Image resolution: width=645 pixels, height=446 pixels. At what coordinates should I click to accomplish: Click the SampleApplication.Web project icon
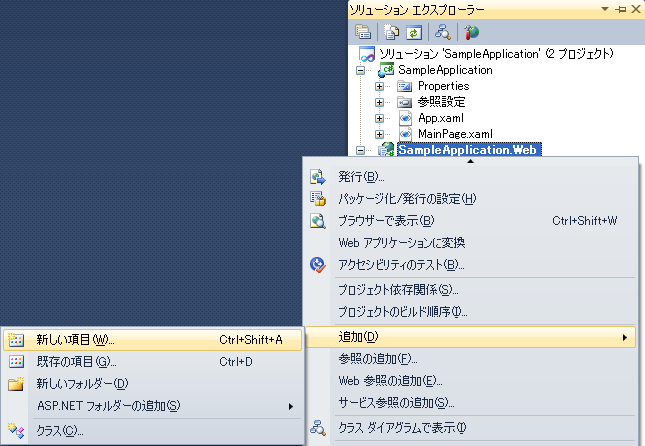pos(386,149)
